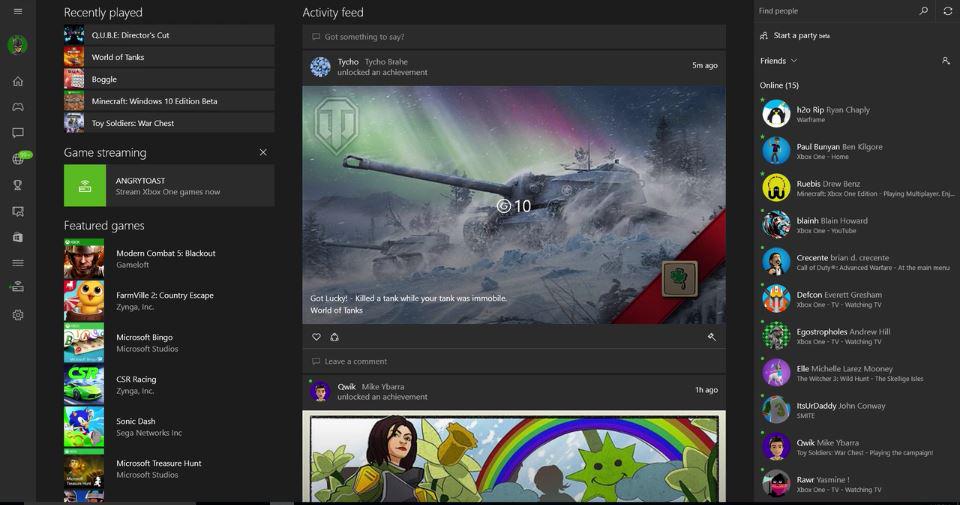Image resolution: width=961 pixels, height=505 pixels.
Task: Open the World of Tanks achievement image
Action: pos(514,205)
